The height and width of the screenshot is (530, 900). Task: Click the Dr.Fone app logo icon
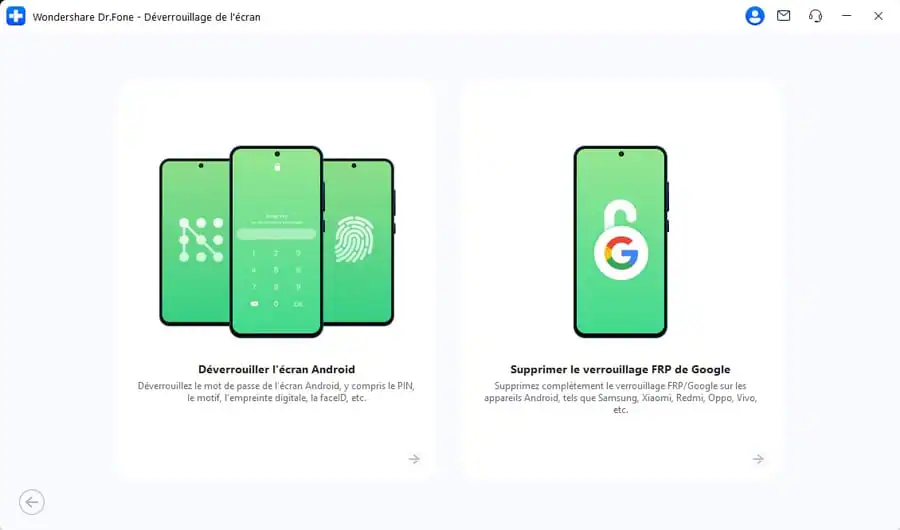15,16
